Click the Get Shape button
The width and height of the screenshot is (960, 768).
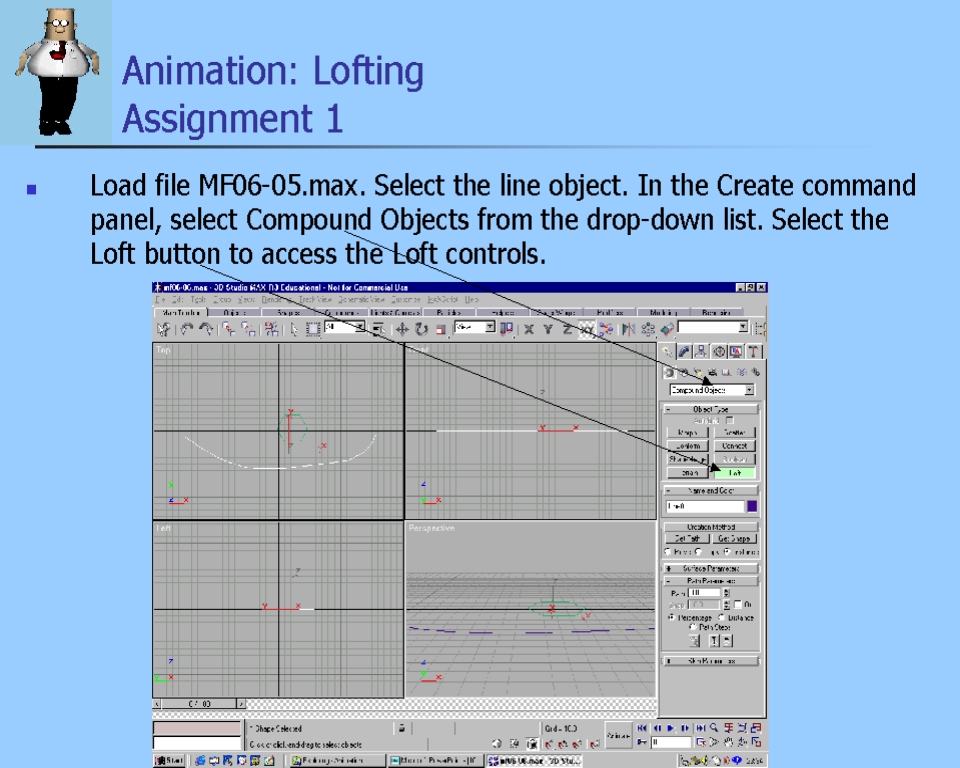coord(734,539)
